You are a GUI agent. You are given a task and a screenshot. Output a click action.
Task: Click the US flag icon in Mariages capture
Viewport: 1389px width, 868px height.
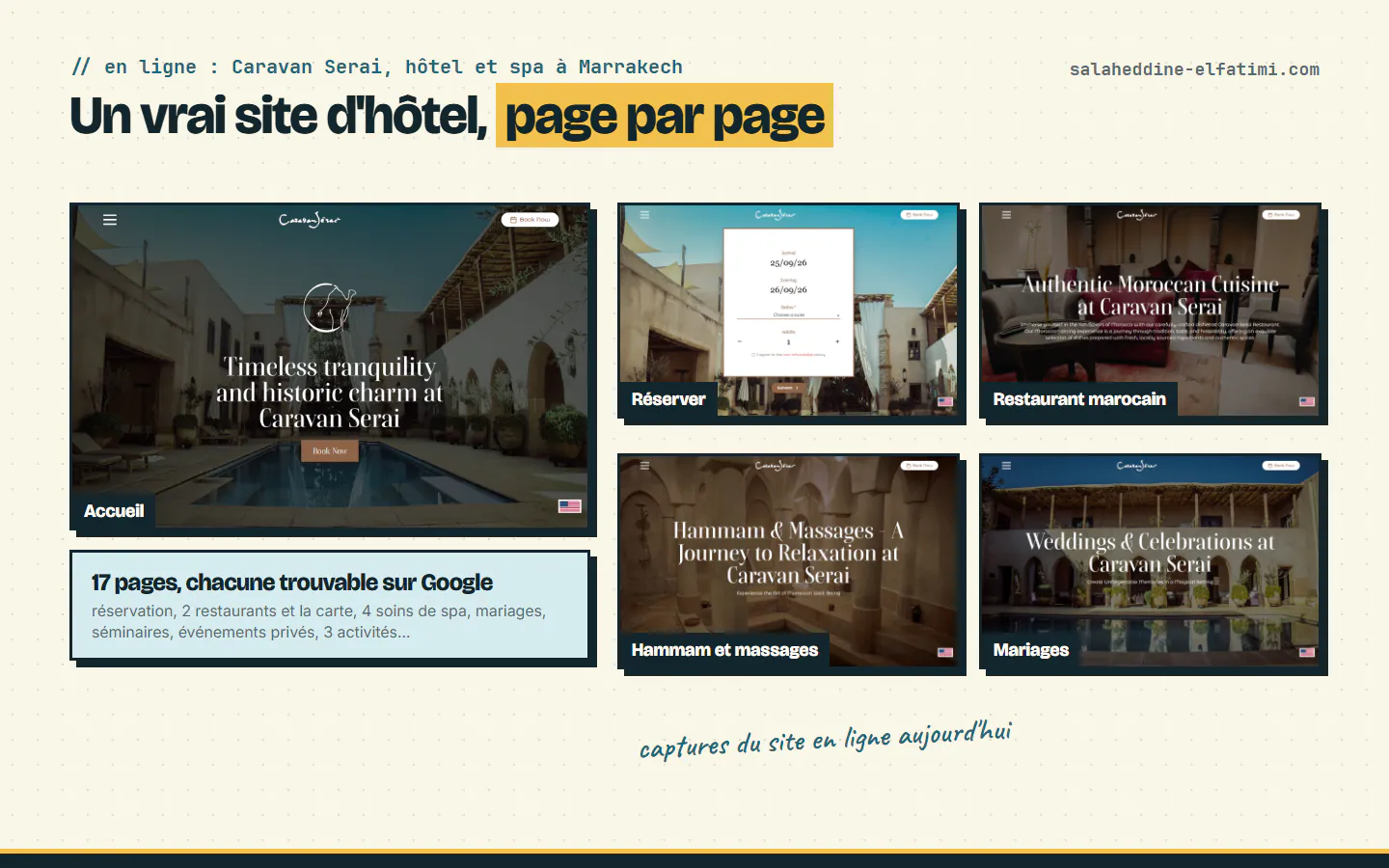[1307, 652]
